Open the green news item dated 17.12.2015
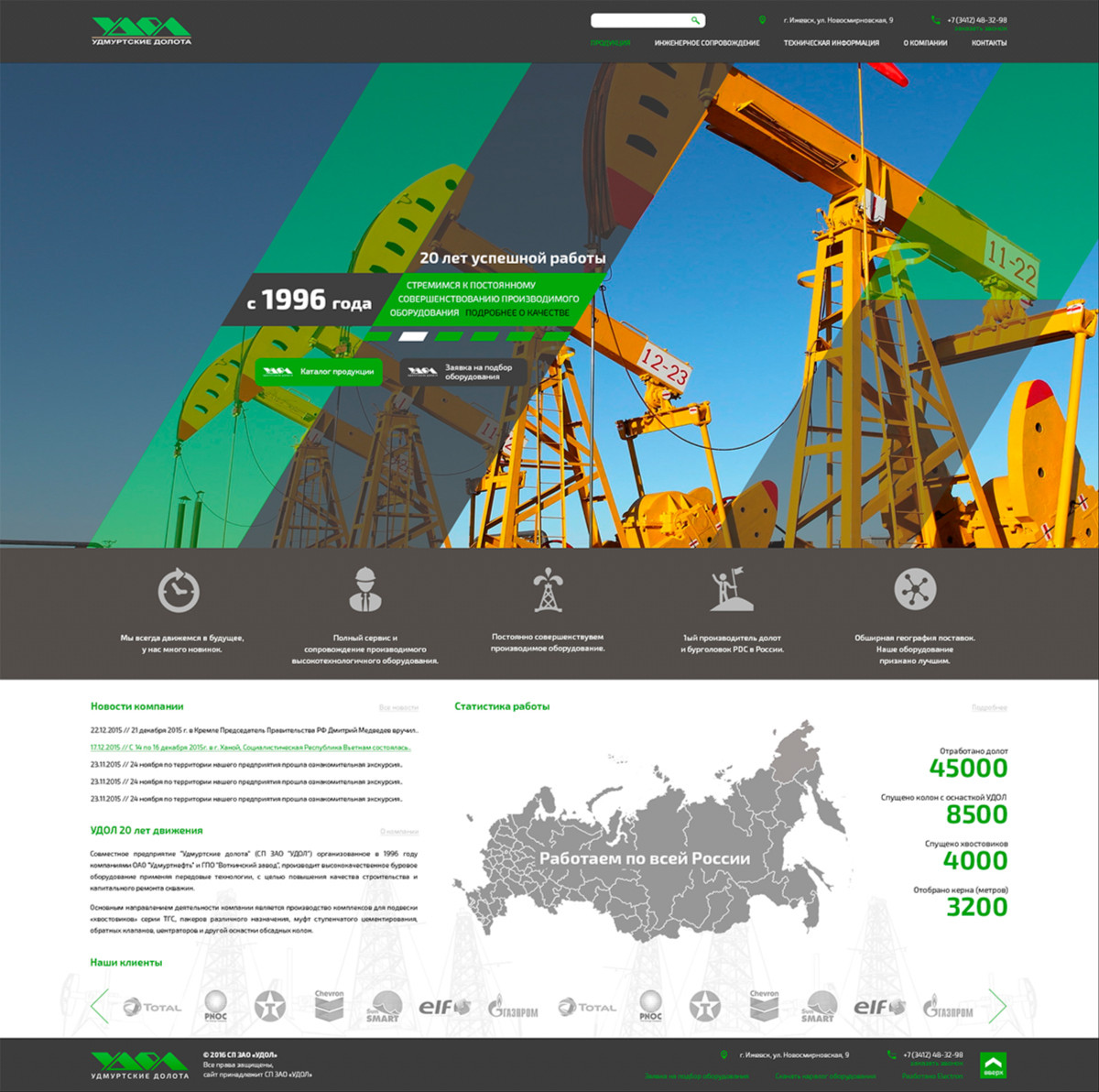This screenshot has height=1092, width=1099. pyautogui.click(x=251, y=748)
